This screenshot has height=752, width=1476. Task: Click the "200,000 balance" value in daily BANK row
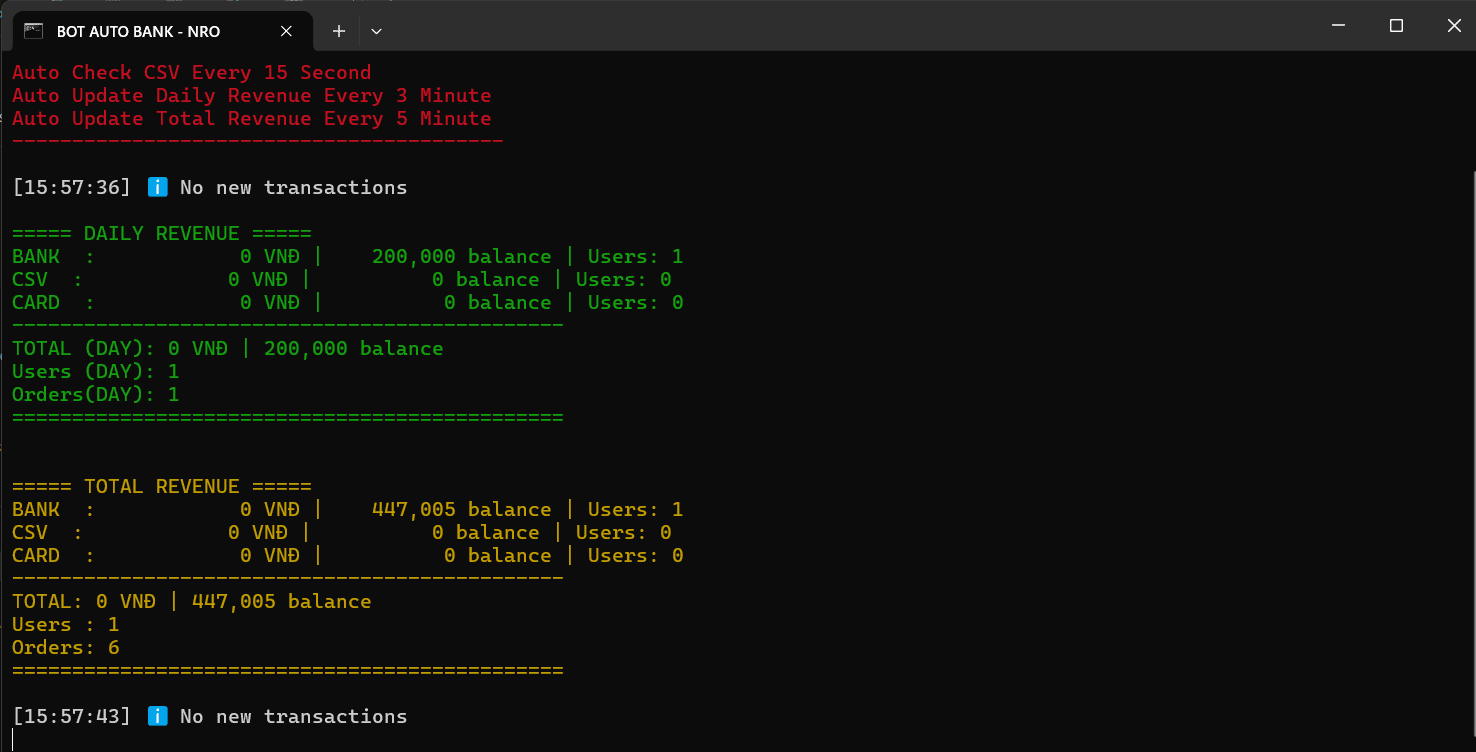[x=462, y=257]
